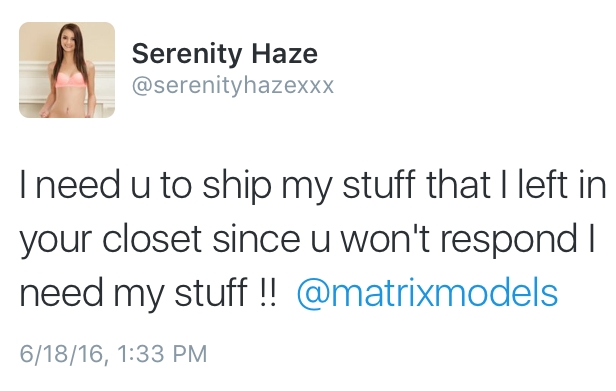
Task: Open the @serenityhazexxx handle
Action: pos(233,85)
